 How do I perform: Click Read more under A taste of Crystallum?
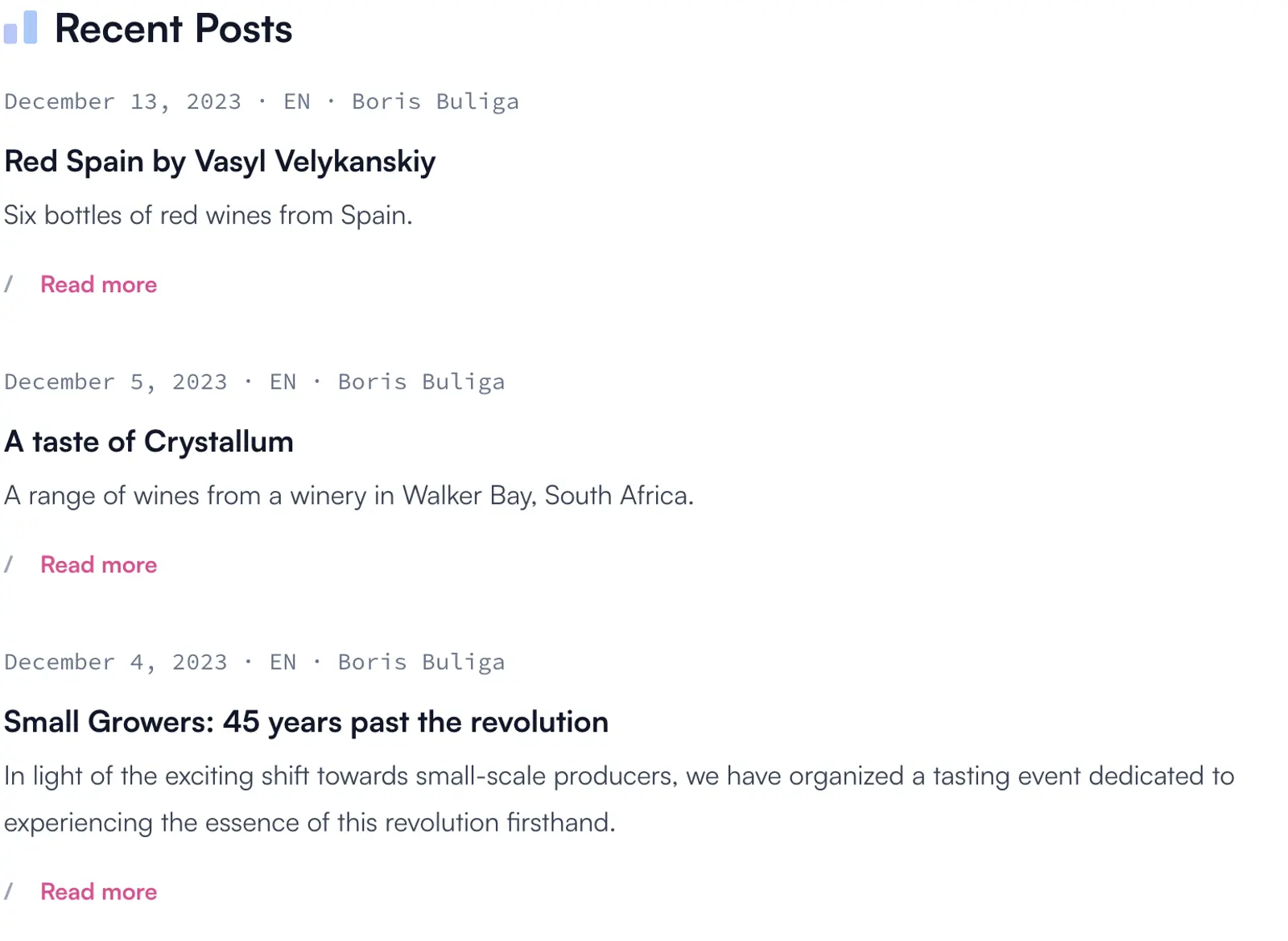coord(98,564)
